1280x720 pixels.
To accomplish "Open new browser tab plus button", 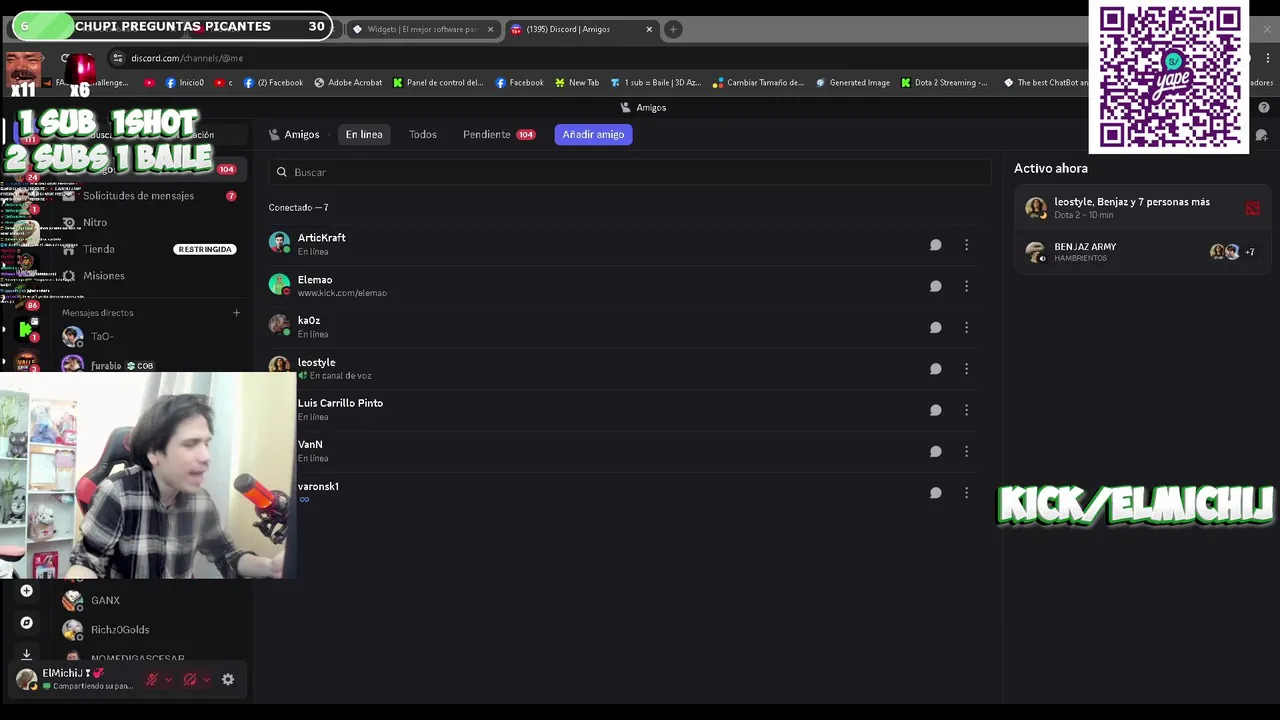I will (673, 29).
